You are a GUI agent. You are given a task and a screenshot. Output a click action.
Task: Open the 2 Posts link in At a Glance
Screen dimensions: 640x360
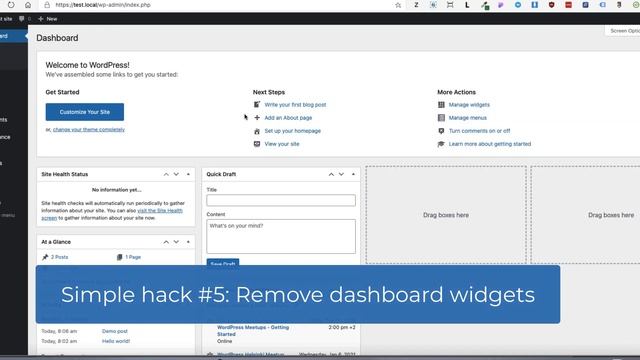coord(60,257)
